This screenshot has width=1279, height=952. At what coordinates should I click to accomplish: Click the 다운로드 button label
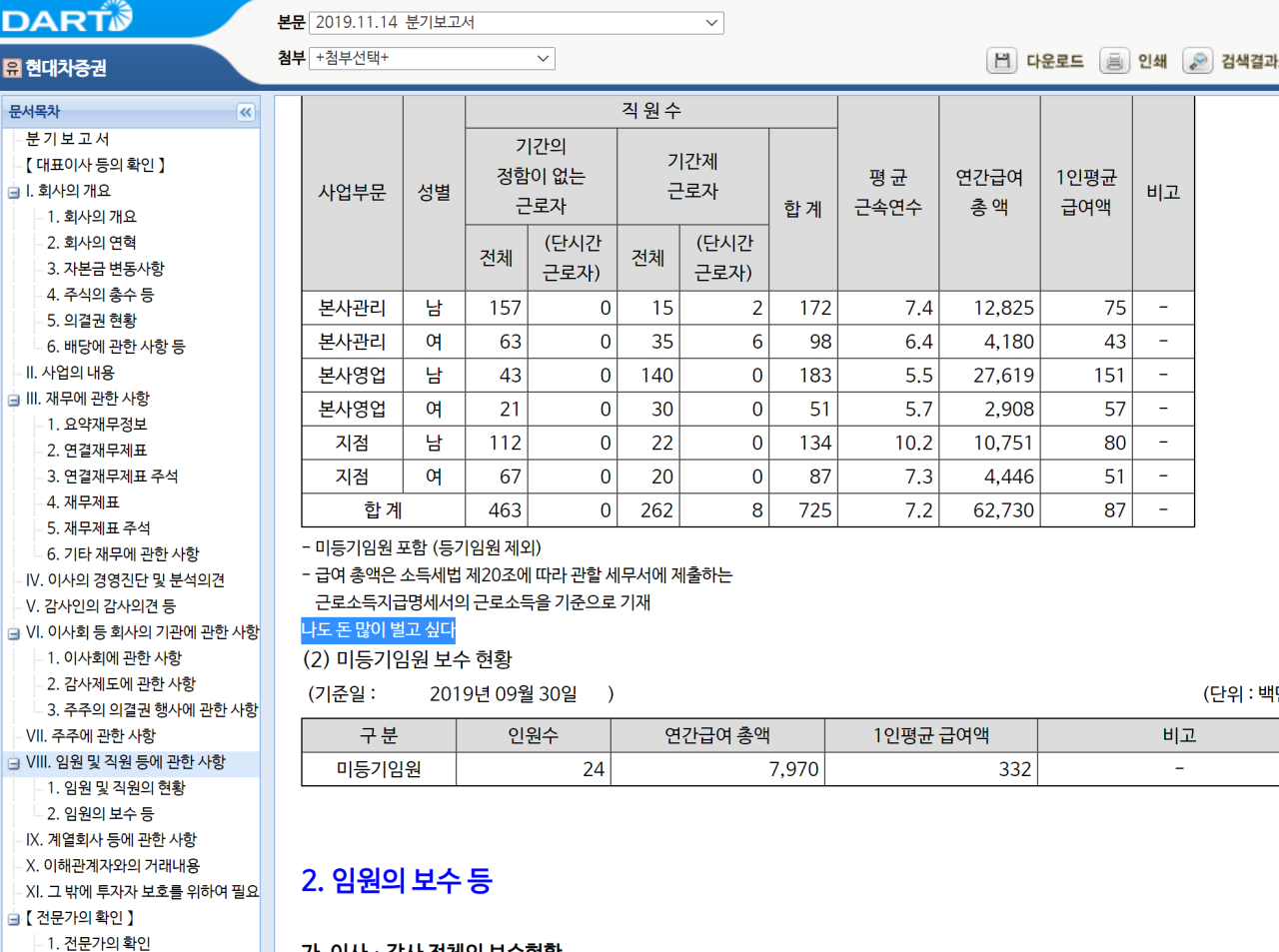(1055, 61)
